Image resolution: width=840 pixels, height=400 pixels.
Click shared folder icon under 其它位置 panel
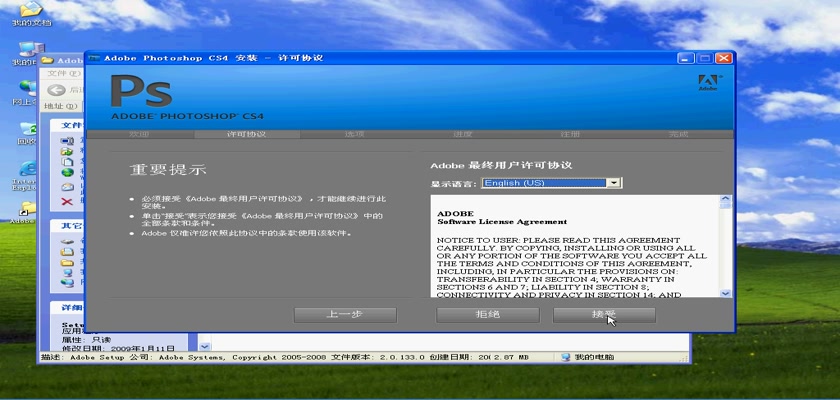click(67, 262)
